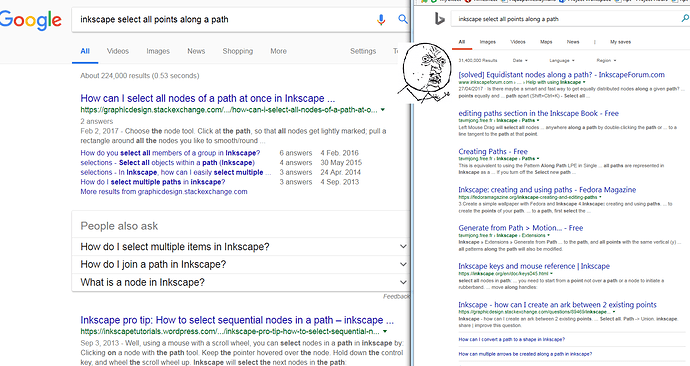
Task: Open Bing result 'Creating Paths - Free'
Action: (x=493, y=151)
